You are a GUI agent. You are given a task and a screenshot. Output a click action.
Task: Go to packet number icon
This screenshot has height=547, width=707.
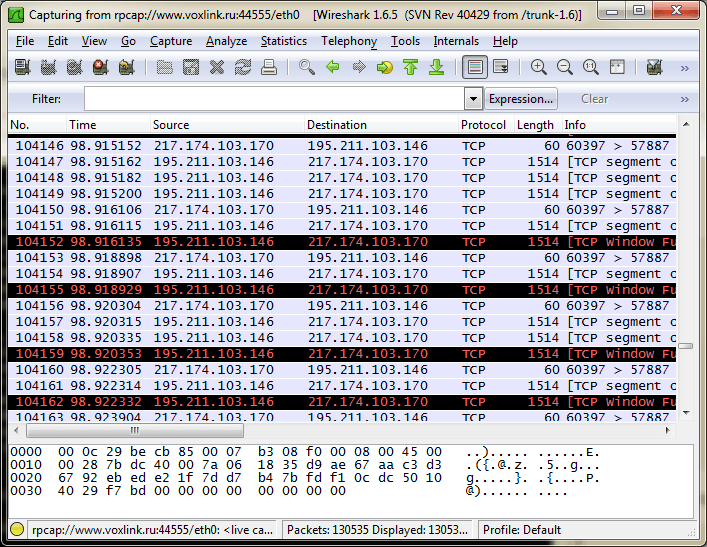(385, 67)
